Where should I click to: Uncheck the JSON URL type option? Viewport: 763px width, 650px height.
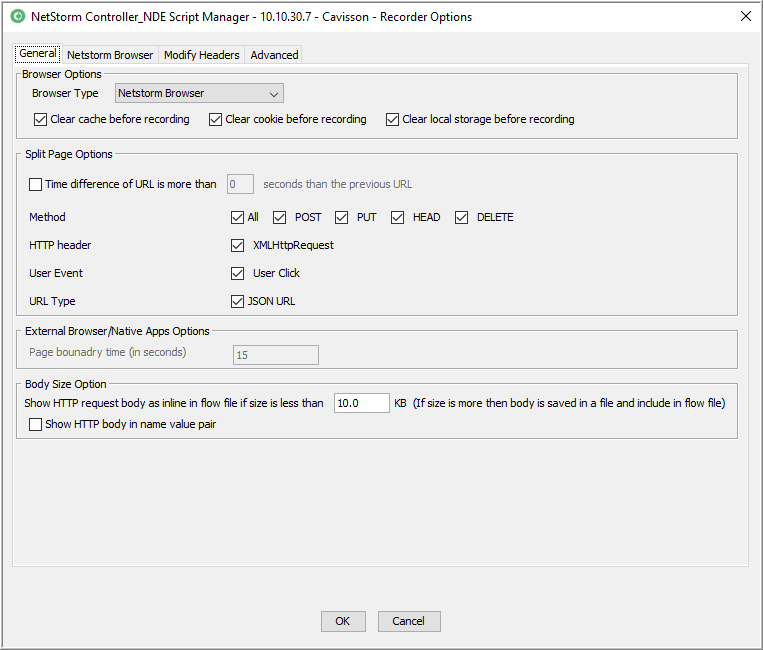237,302
